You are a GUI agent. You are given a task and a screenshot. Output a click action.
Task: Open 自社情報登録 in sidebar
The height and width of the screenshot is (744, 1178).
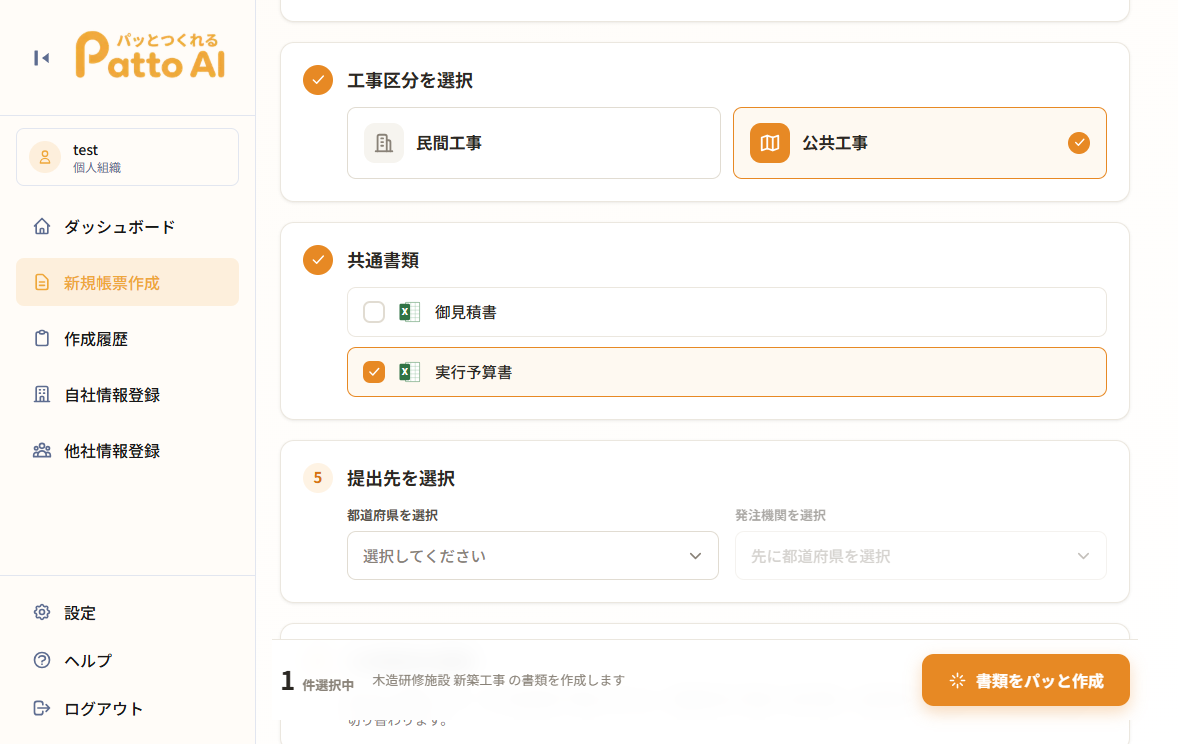pos(128,395)
